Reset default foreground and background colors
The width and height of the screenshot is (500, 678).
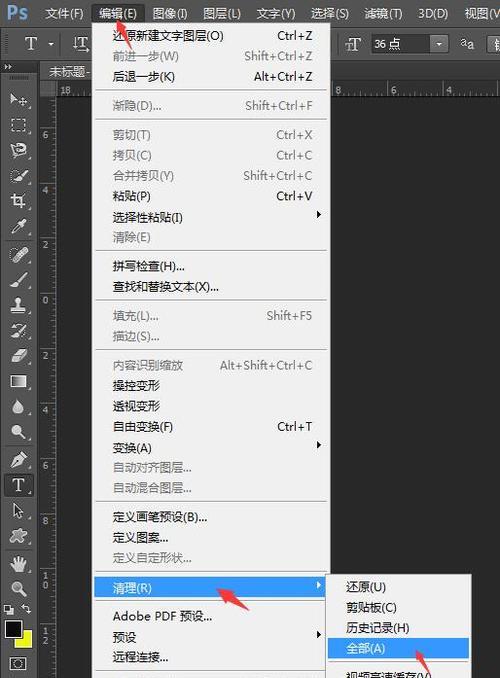[8, 610]
